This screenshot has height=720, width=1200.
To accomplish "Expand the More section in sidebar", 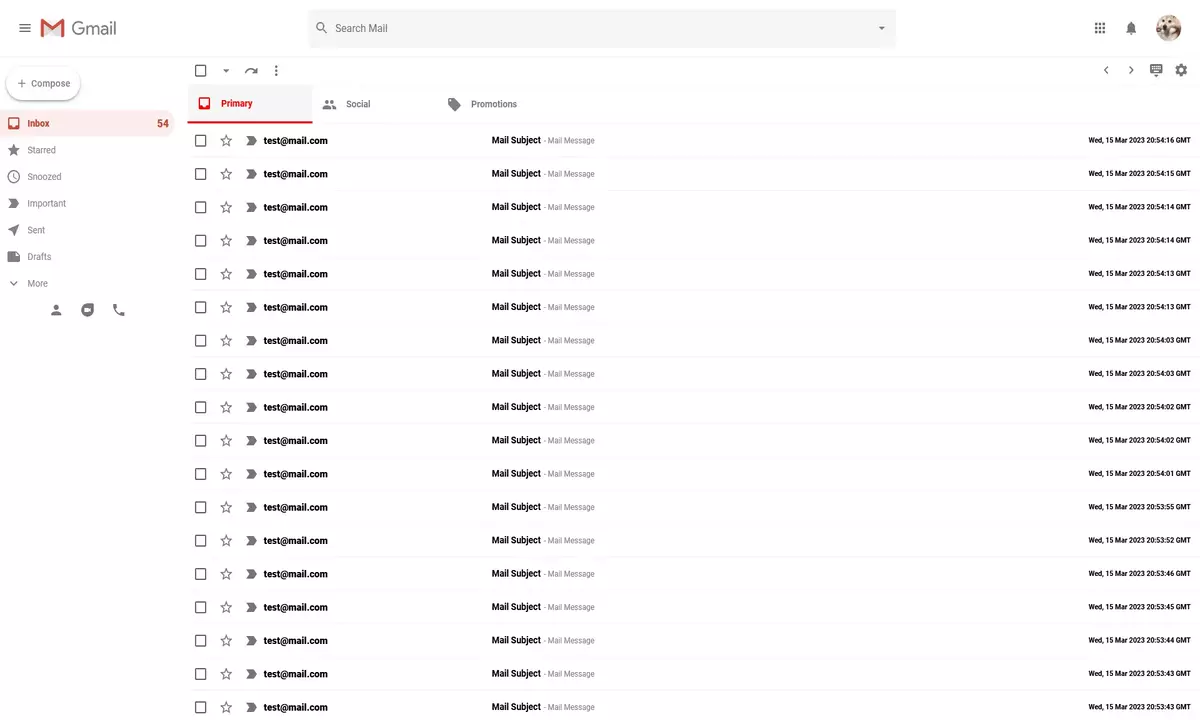I will tap(37, 284).
